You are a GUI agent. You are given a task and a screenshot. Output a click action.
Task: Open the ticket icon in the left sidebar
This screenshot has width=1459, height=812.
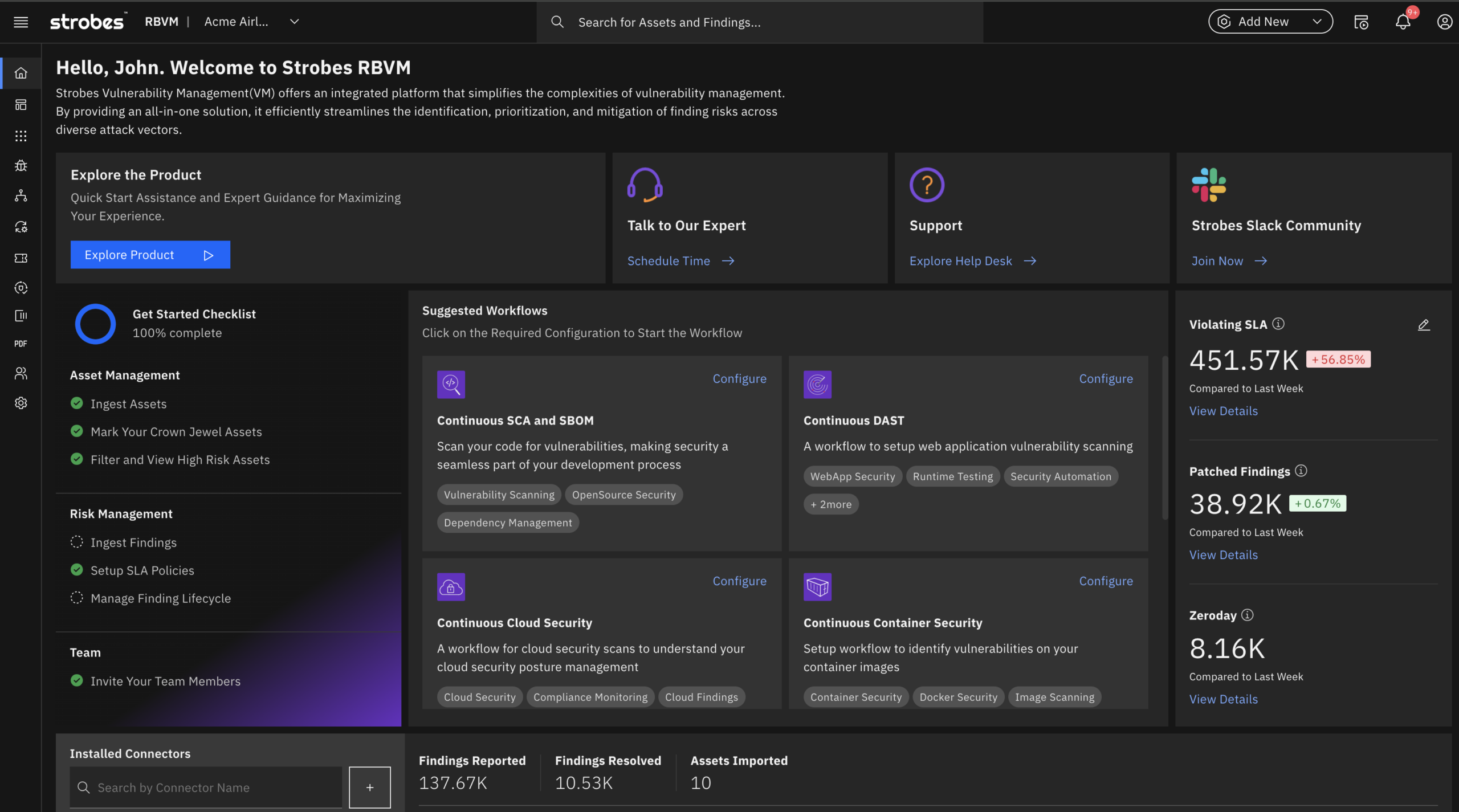tap(21, 258)
